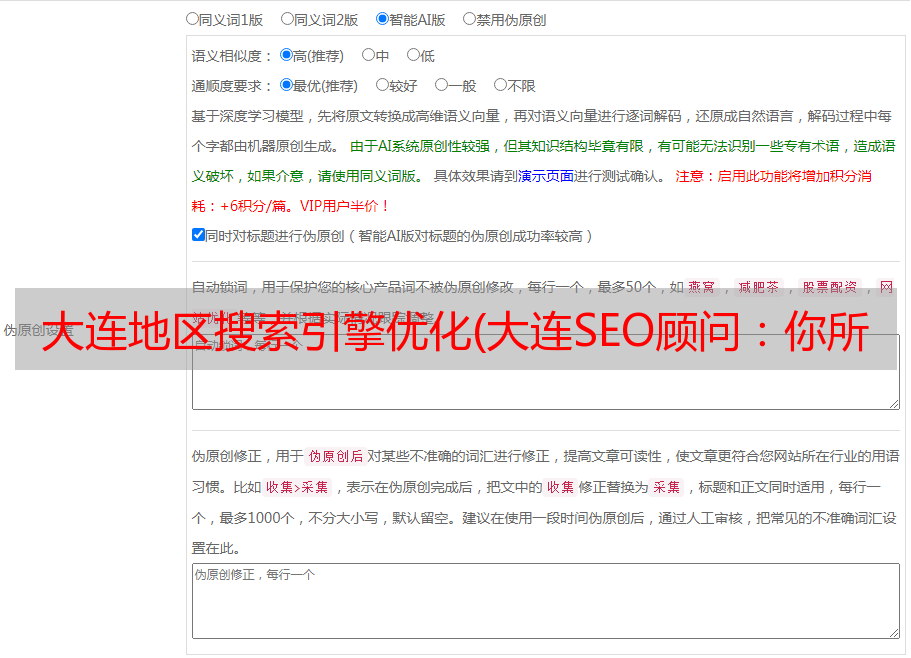Select the 同义词1版 radio option
Image resolution: width=911 pixels, height=658 pixels.
pos(192,19)
